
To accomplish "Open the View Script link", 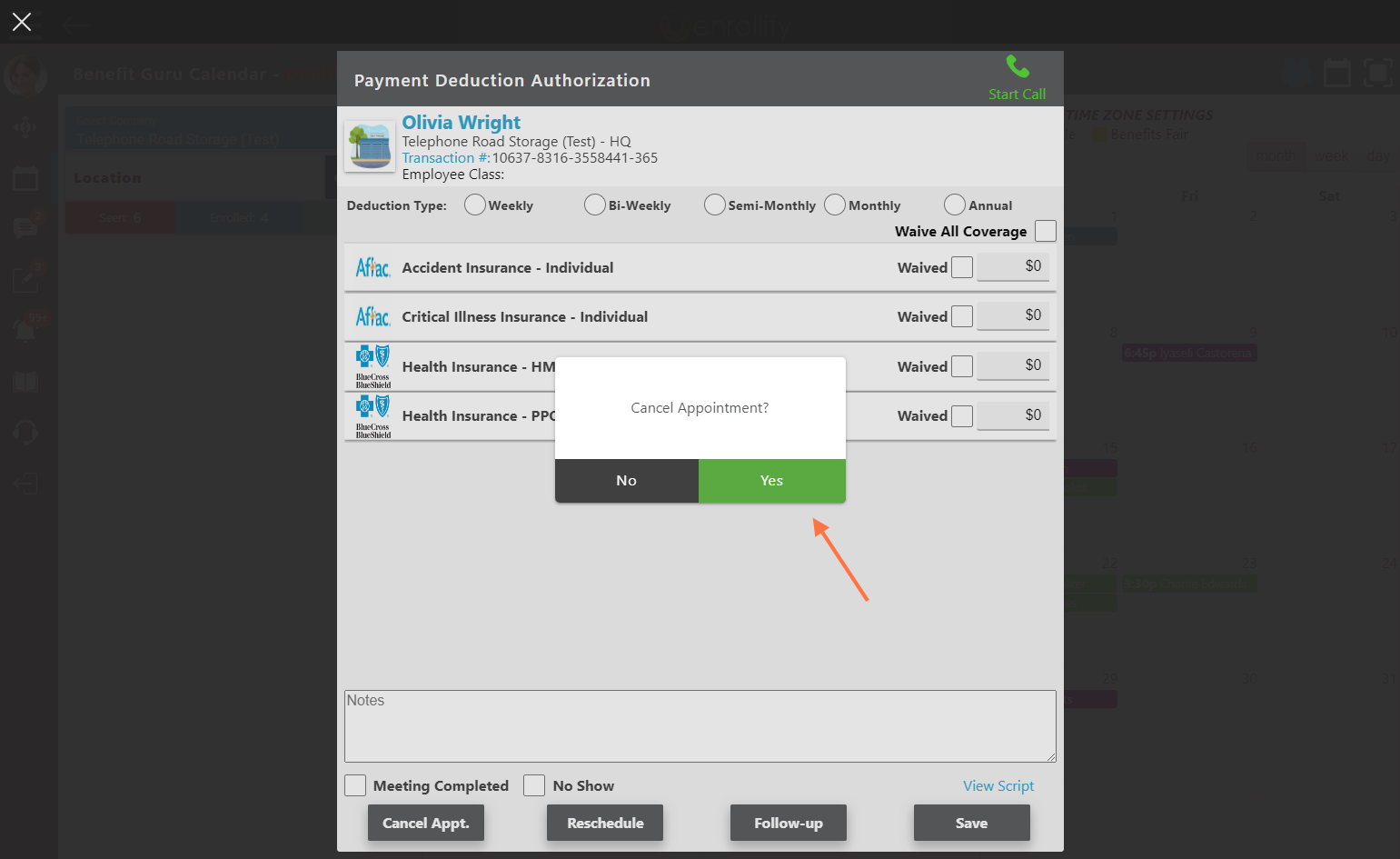I will (x=998, y=785).
